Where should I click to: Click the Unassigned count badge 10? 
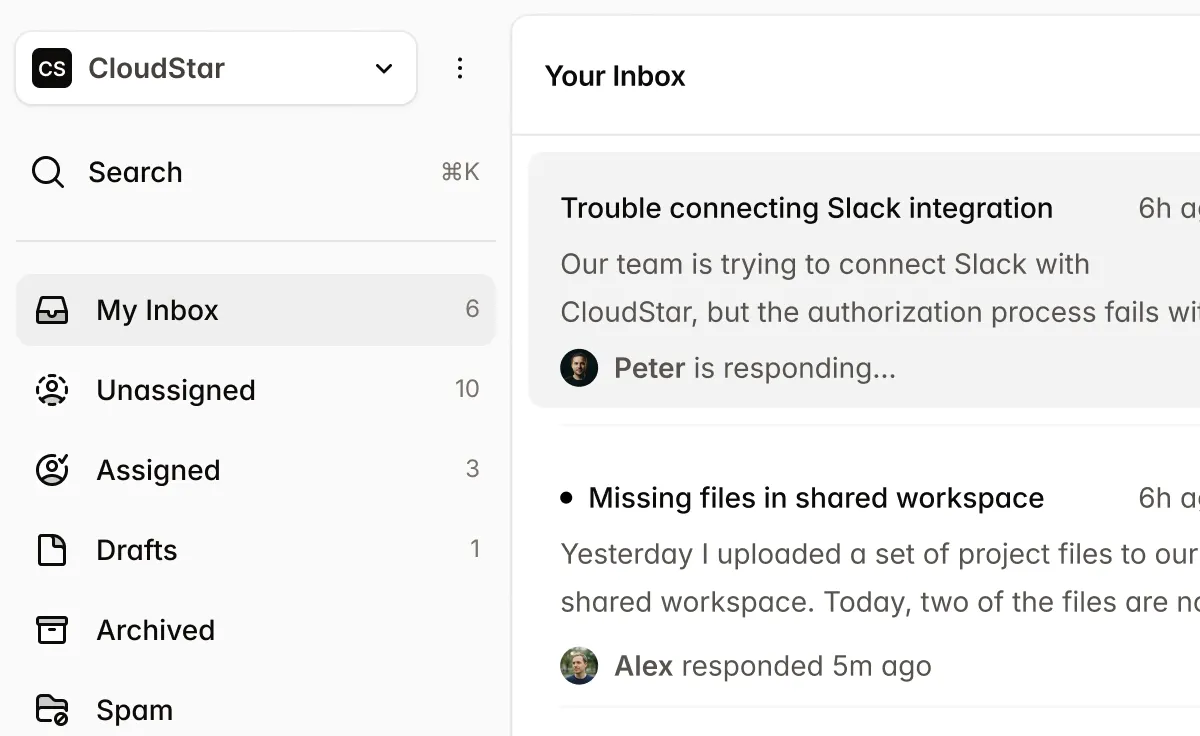[467, 389]
